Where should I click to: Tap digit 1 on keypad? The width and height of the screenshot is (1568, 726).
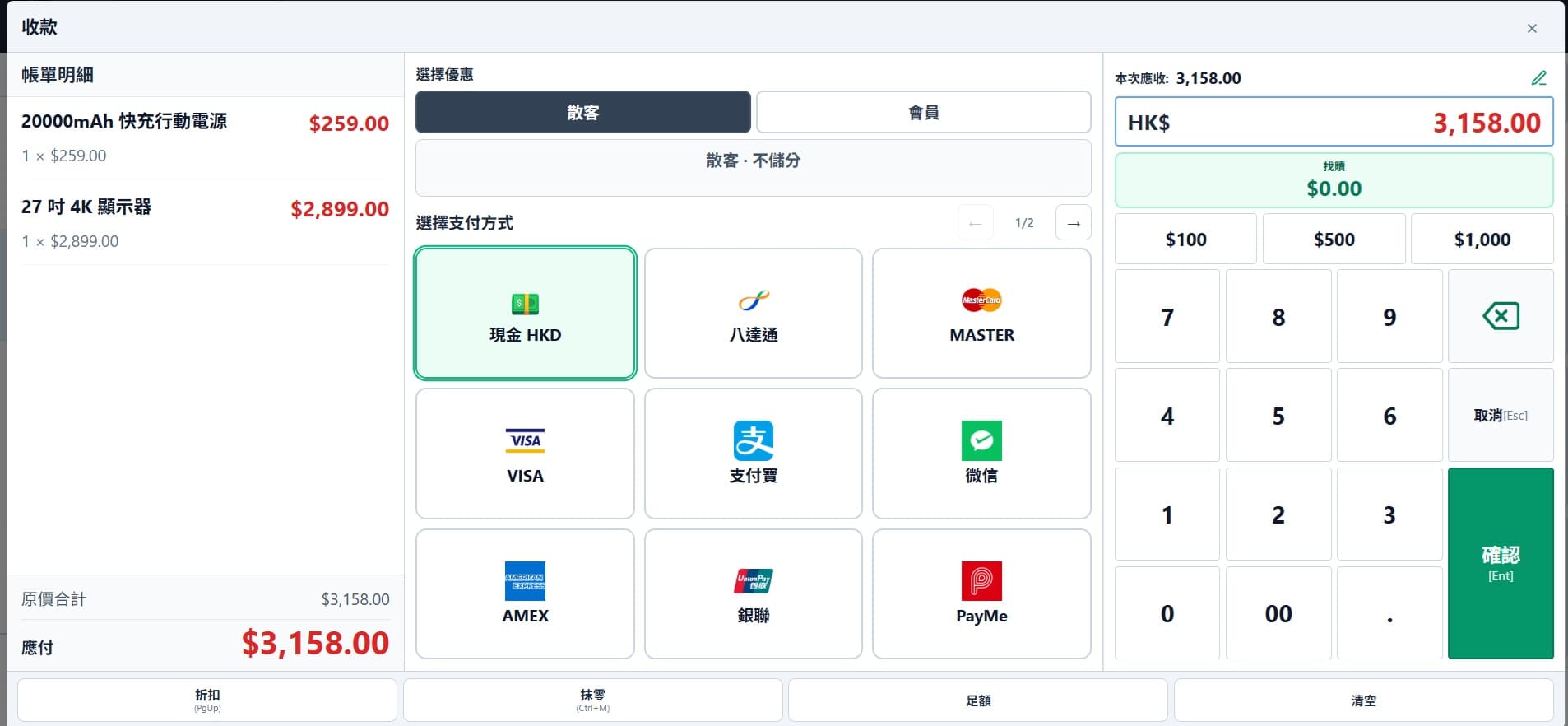(x=1167, y=514)
